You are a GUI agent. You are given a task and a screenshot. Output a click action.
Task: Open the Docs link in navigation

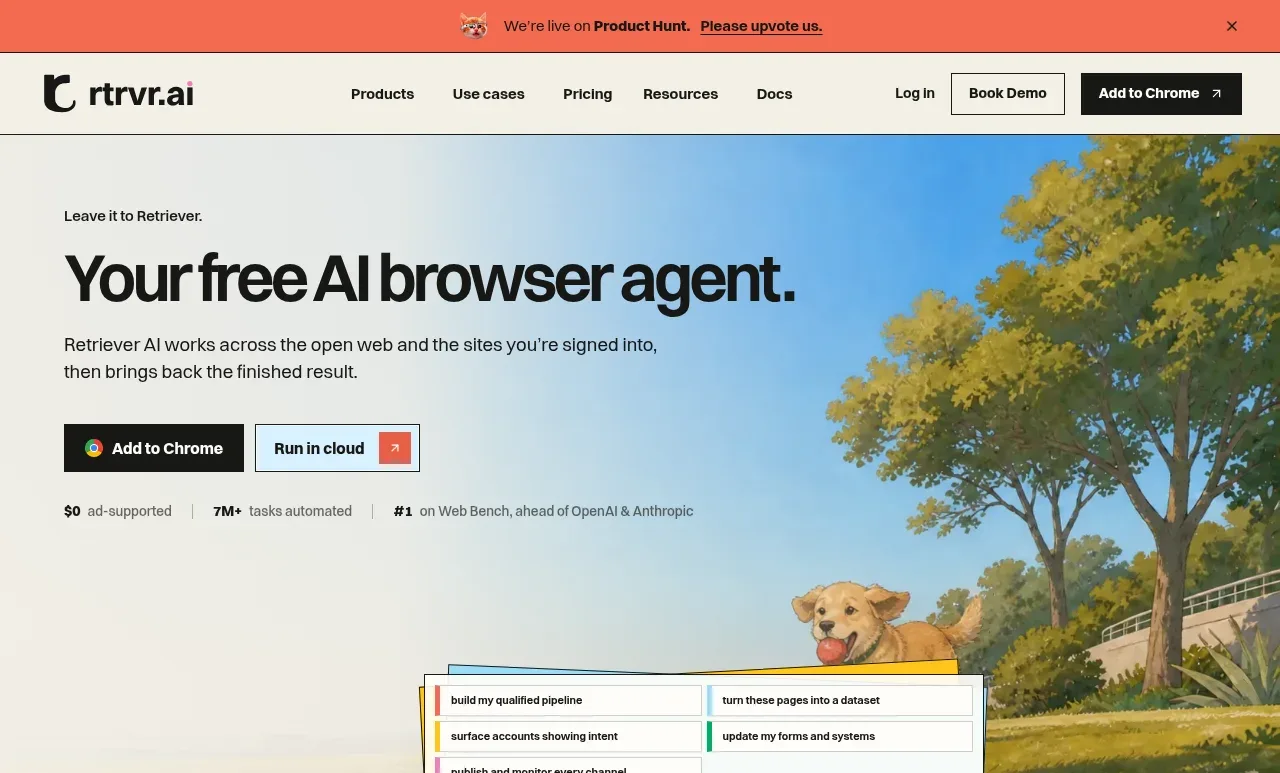(x=774, y=94)
